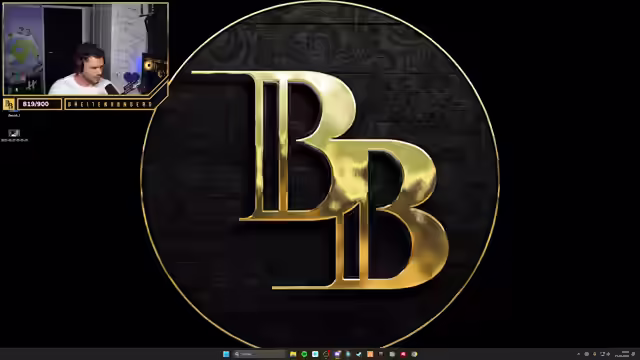Expand the hidden system tray icons chevron
Image resolution: width=640 pixels, height=360 pixels.
pyautogui.click(x=578, y=354)
